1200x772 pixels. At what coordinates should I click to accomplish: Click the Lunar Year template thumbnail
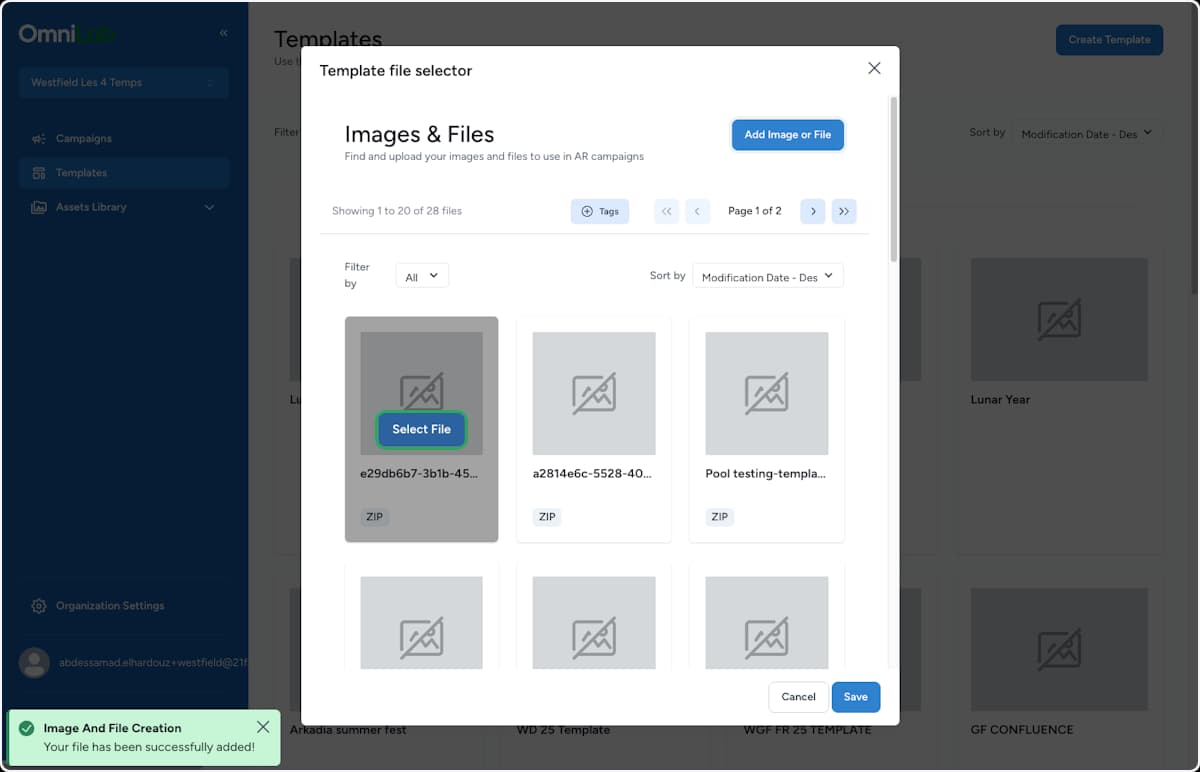pos(1059,319)
